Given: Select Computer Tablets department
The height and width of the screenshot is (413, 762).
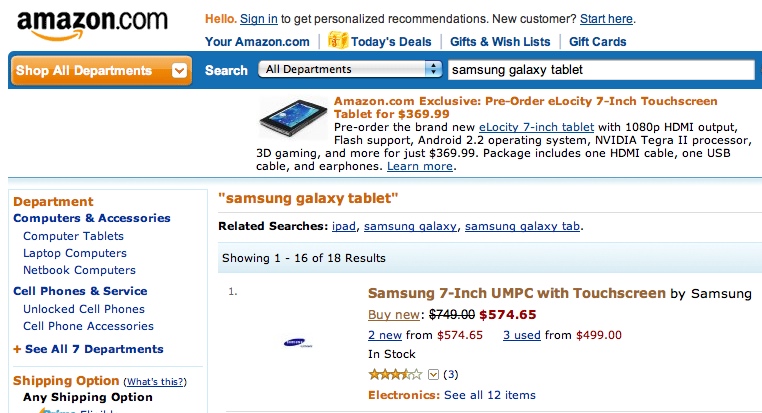Looking at the screenshot, I should coord(73,236).
